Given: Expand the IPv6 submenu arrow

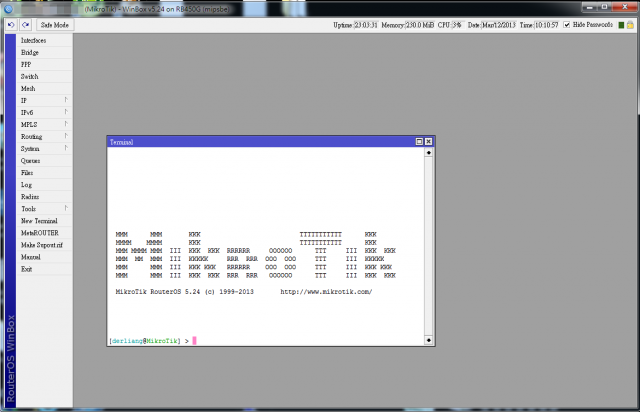Looking at the screenshot, I should pos(66,112).
